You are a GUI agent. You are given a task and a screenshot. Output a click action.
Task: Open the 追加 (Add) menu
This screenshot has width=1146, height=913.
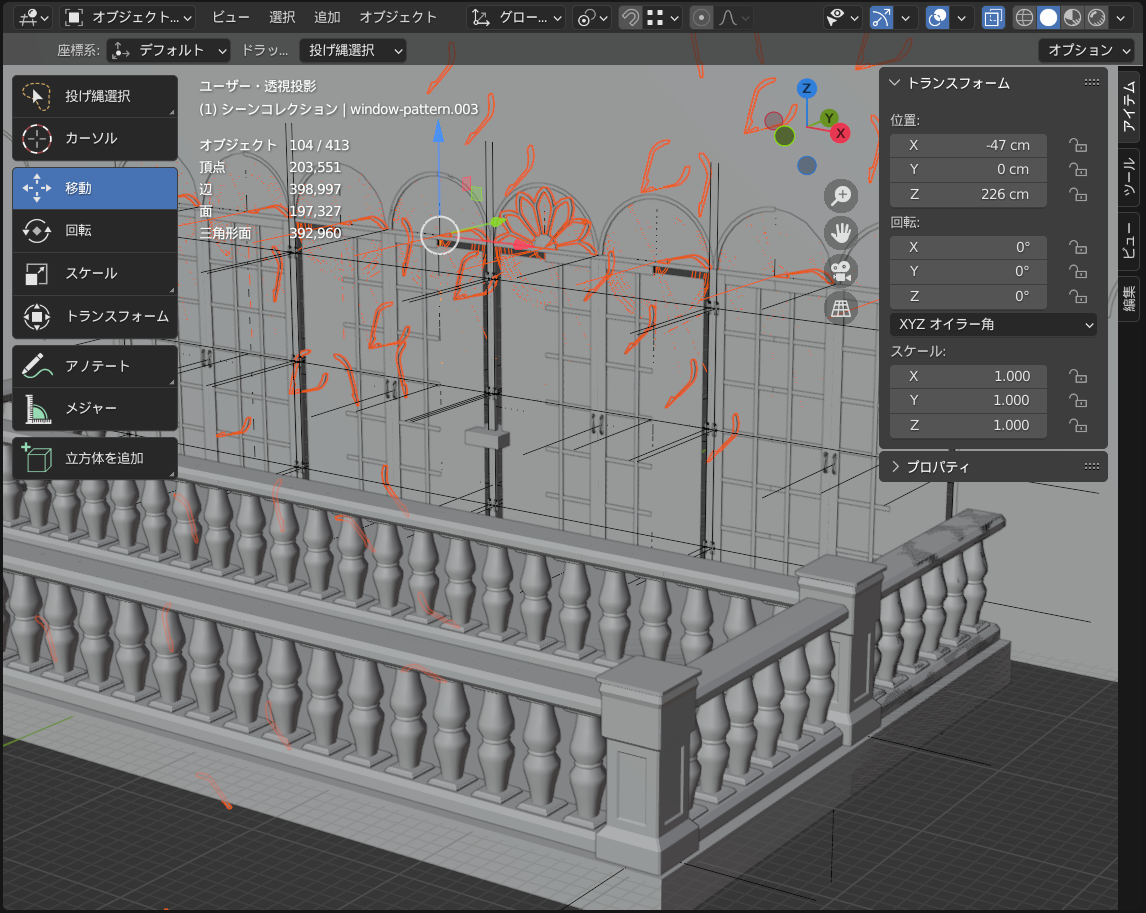327,17
